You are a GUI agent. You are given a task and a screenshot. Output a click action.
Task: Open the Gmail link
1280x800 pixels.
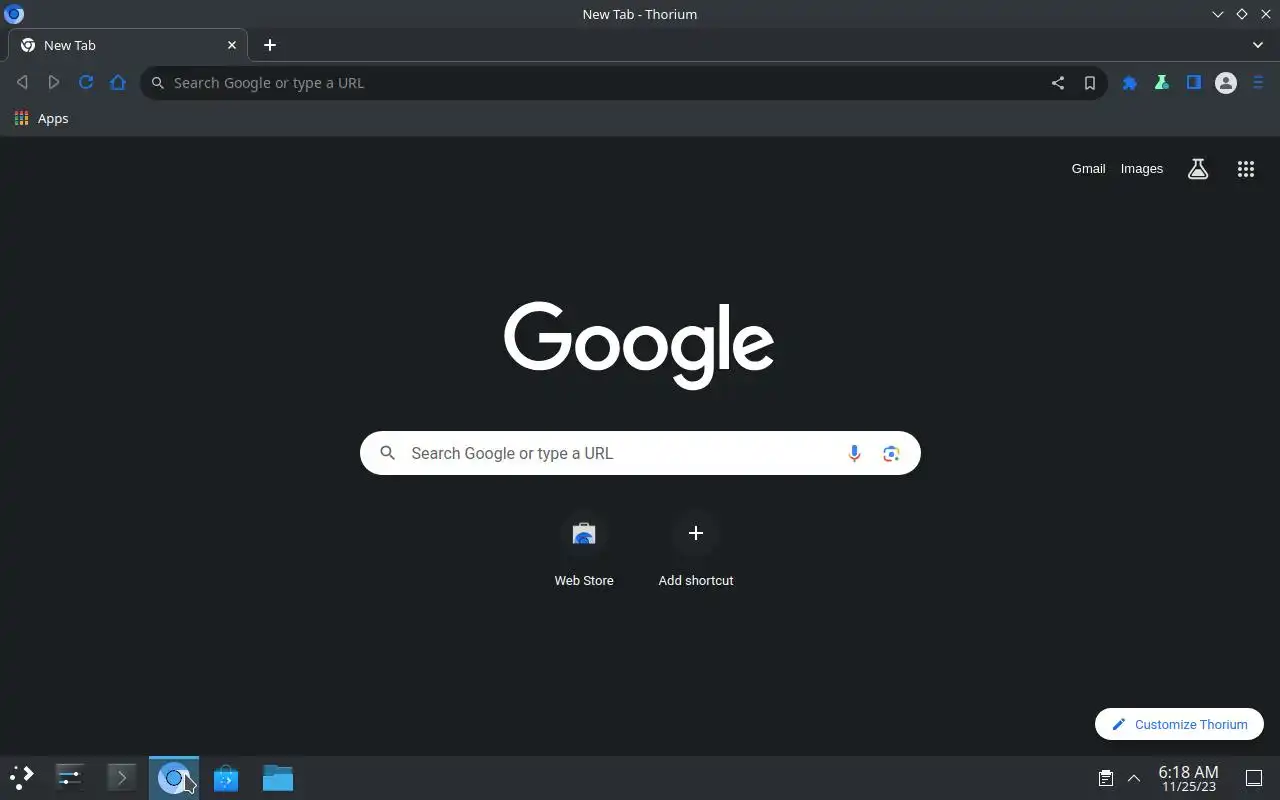tap(1088, 169)
